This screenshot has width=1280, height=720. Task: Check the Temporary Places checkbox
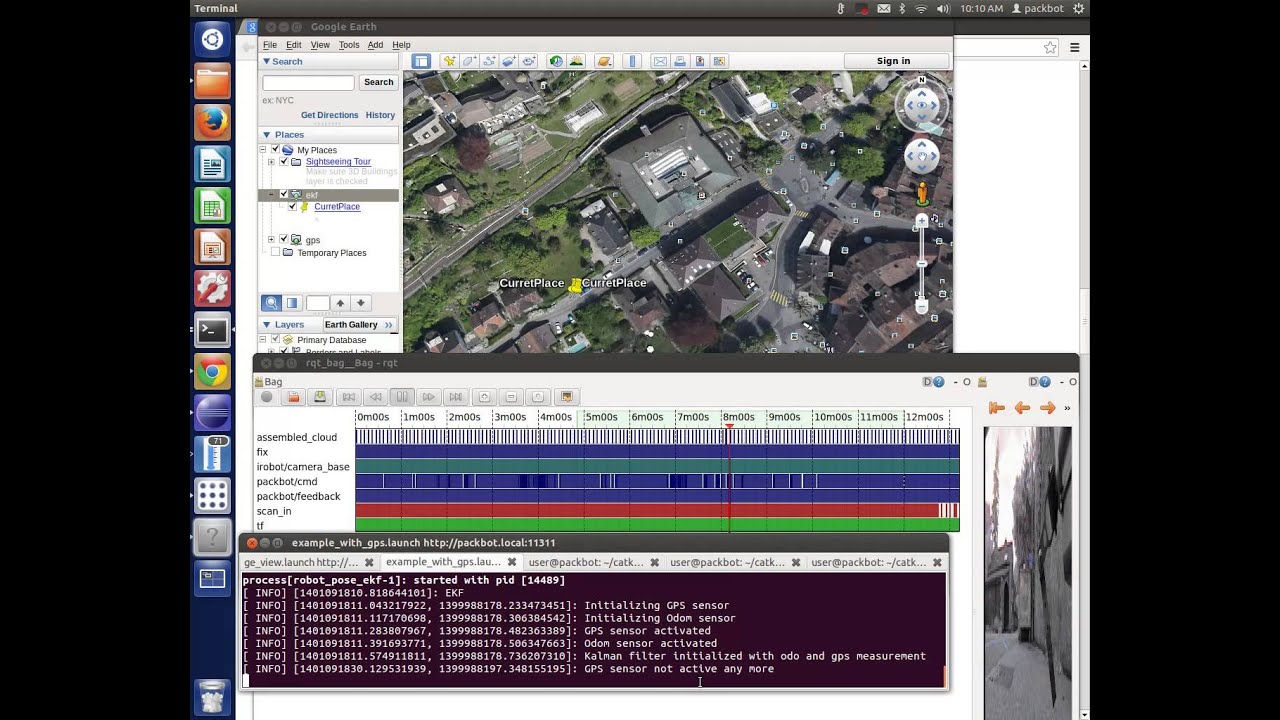275,253
